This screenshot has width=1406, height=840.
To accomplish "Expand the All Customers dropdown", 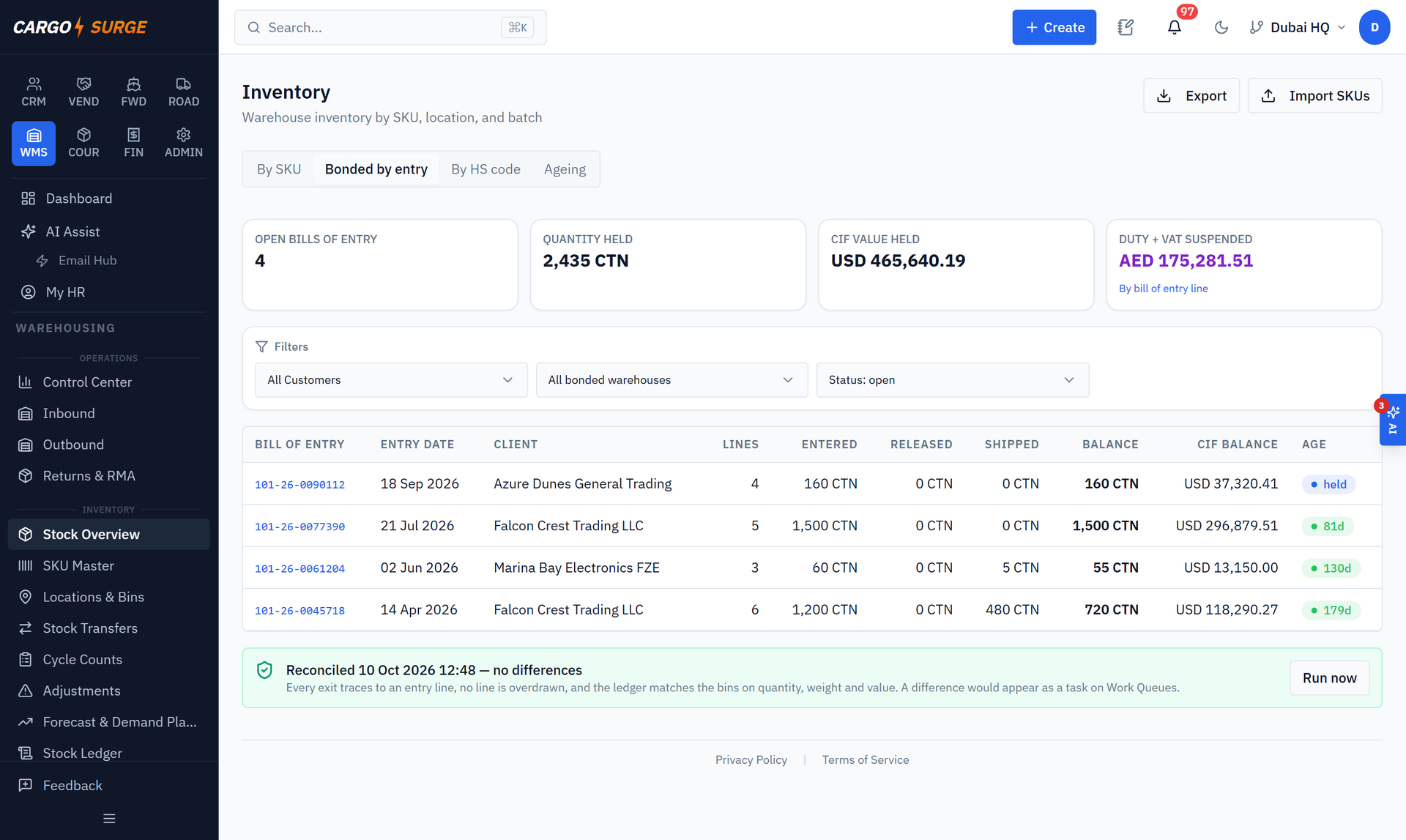I will click(x=391, y=380).
